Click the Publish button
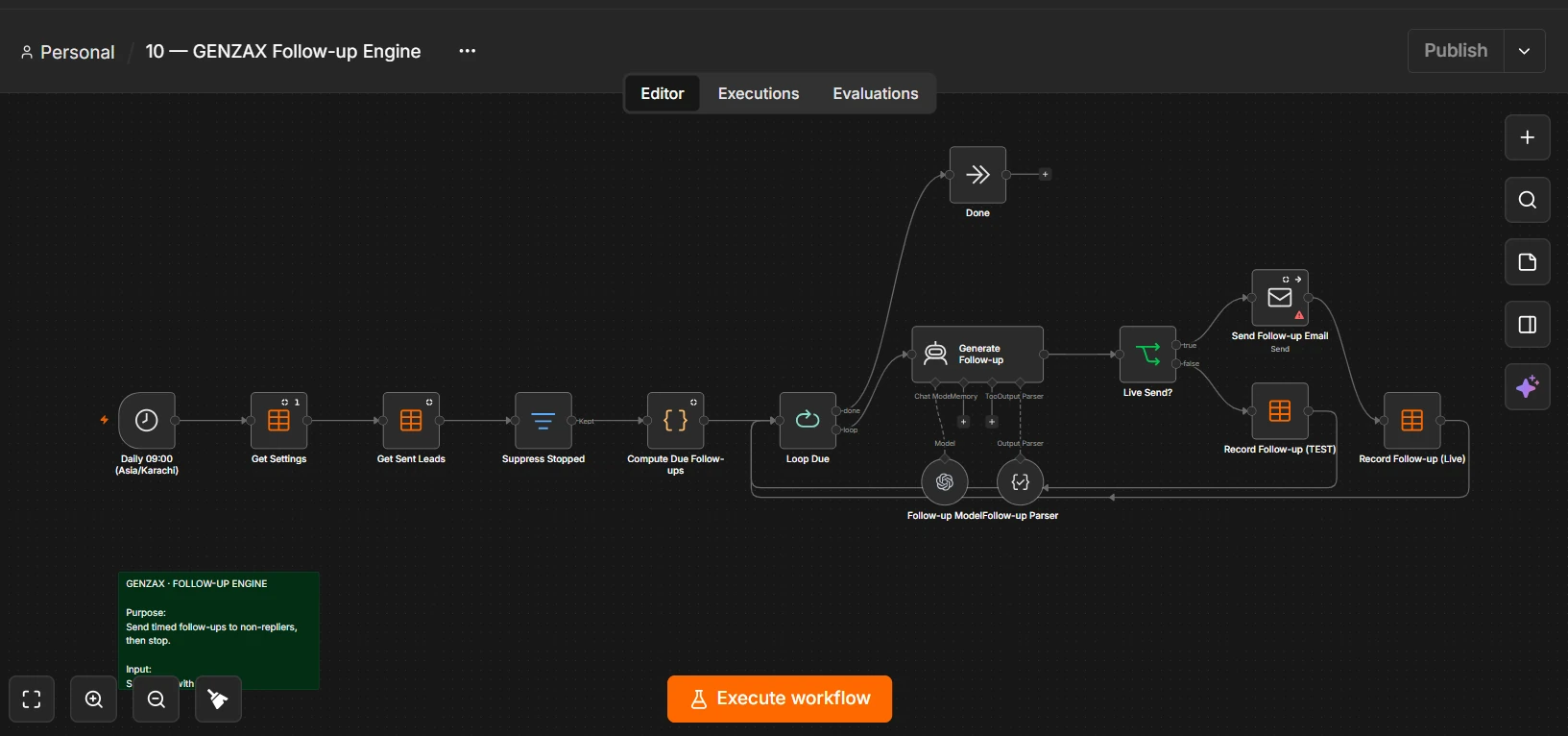 click(x=1456, y=51)
